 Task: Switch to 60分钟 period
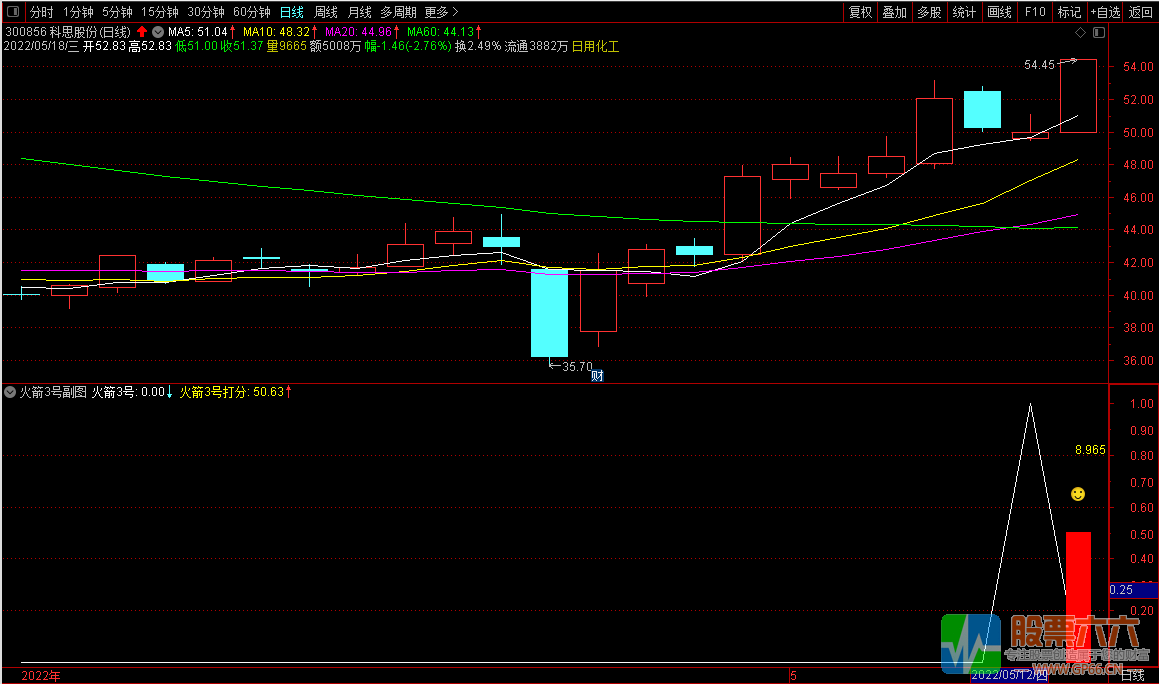tap(251, 12)
